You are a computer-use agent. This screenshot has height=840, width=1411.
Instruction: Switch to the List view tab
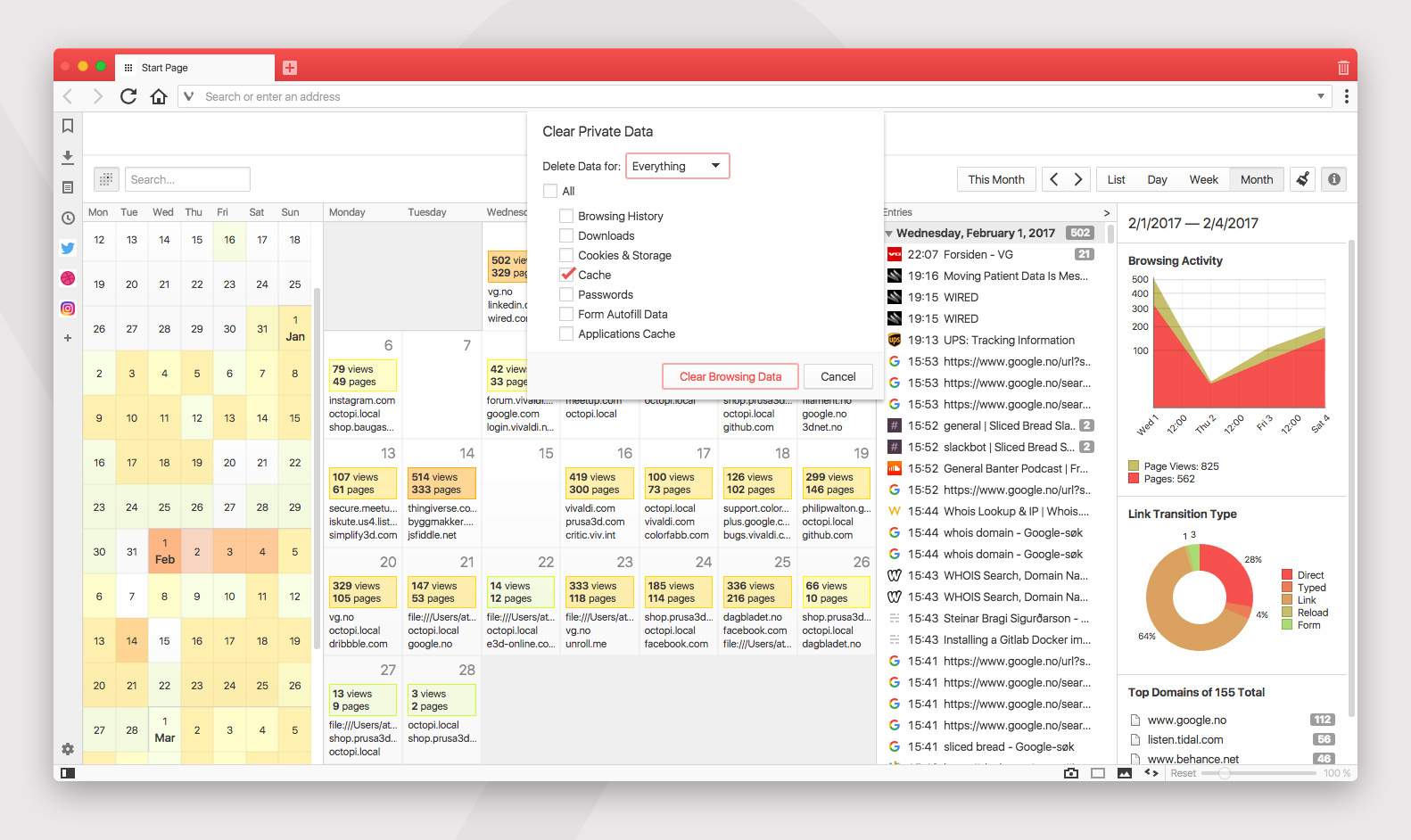click(1117, 179)
